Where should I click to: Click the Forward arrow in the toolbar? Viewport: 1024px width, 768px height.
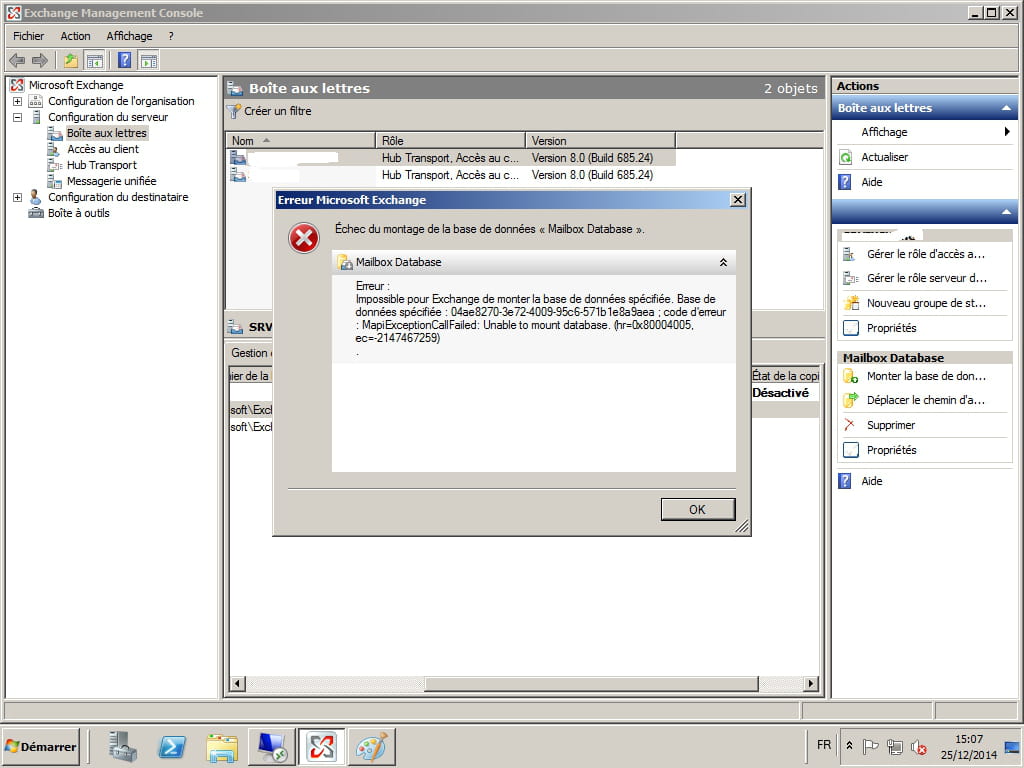[40, 61]
